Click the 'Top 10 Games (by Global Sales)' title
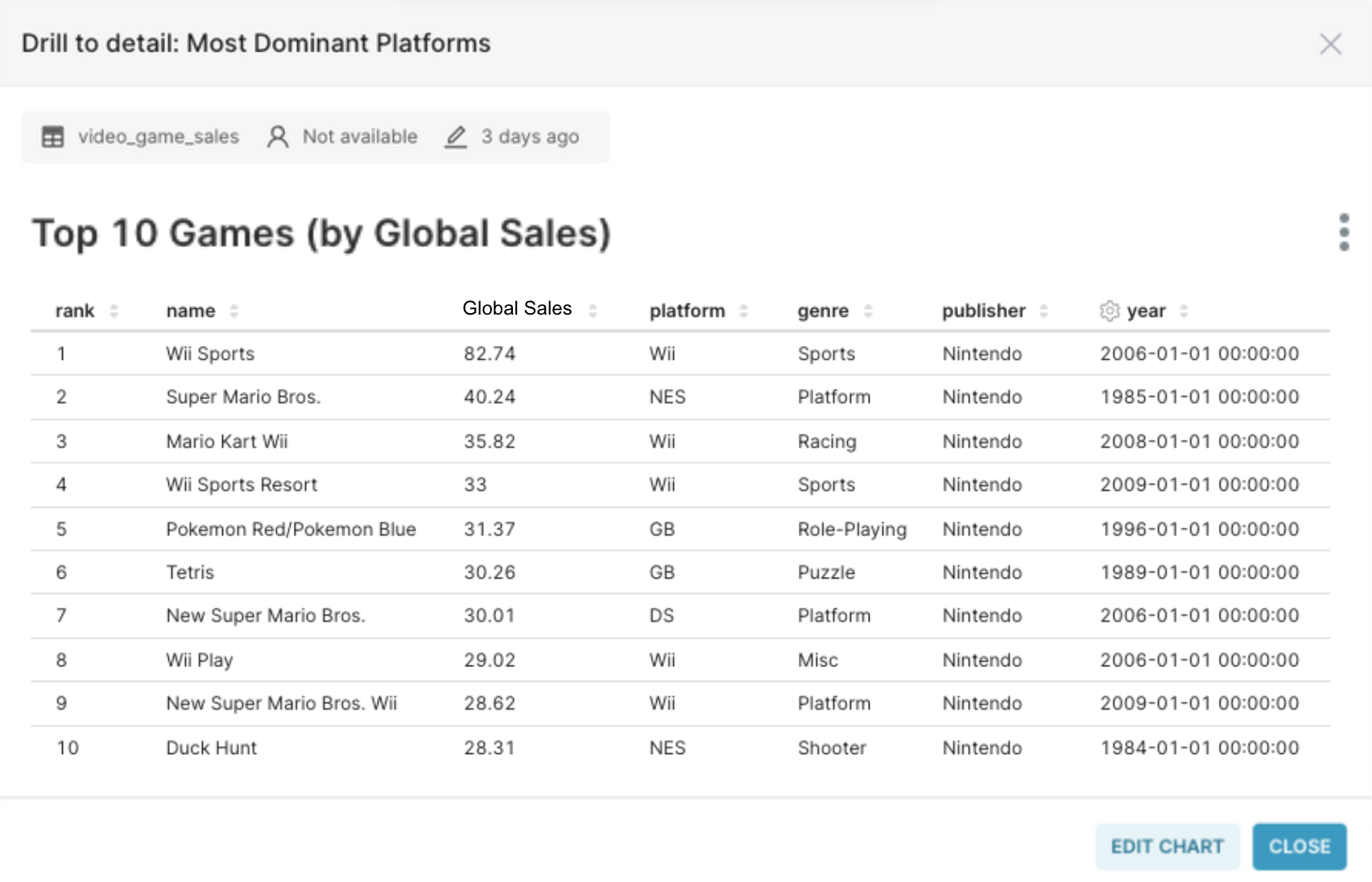Viewport: 1372px width, 882px height. (x=321, y=234)
